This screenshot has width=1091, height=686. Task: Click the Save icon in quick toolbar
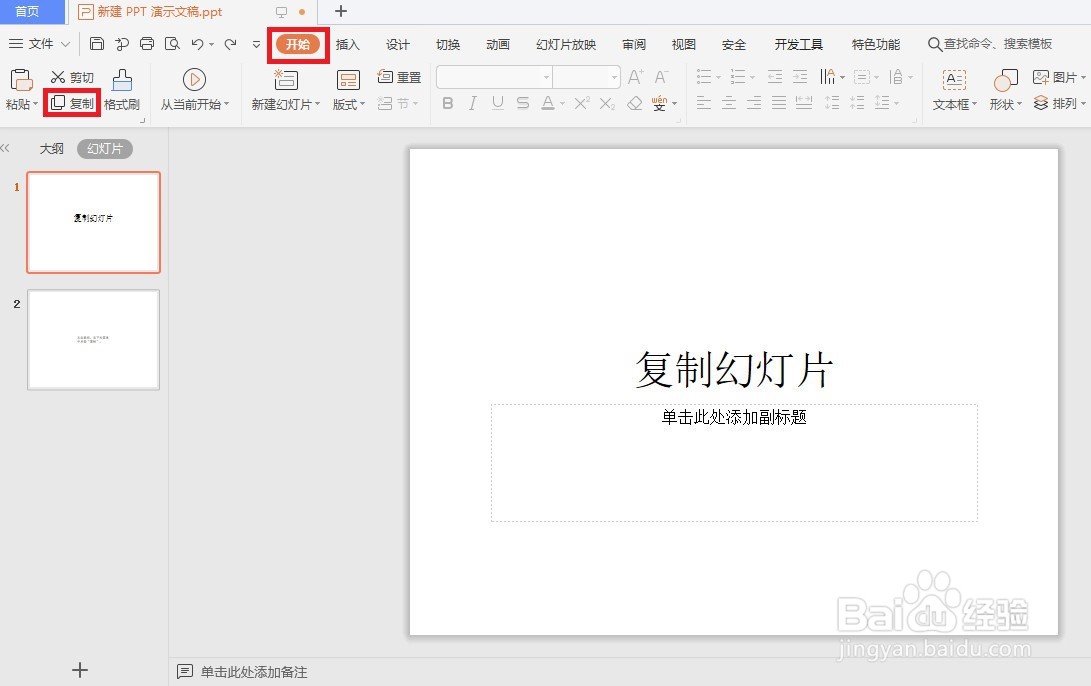(x=97, y=44)
